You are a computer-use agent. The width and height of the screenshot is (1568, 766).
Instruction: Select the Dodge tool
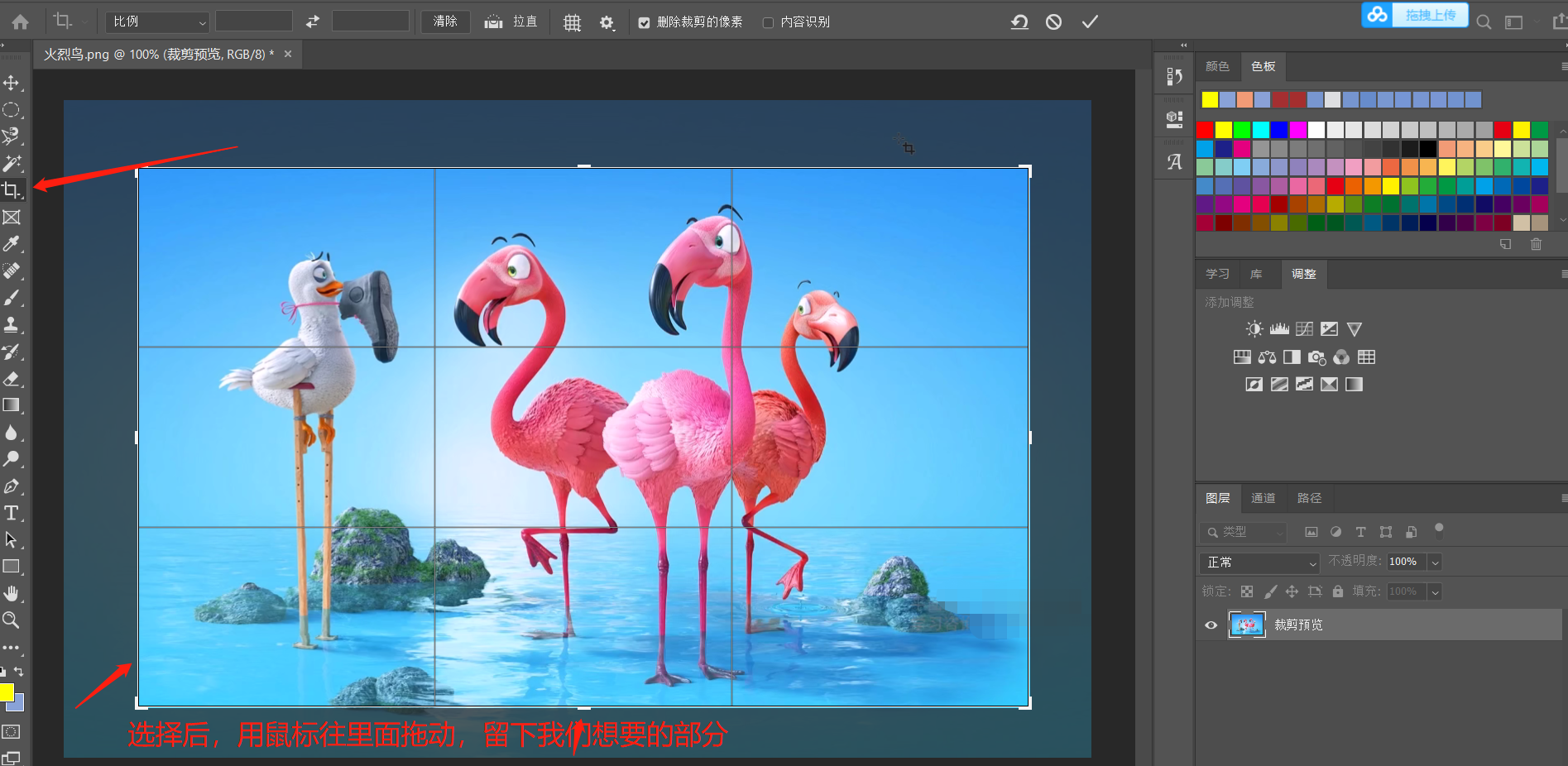tap(12, 459)
